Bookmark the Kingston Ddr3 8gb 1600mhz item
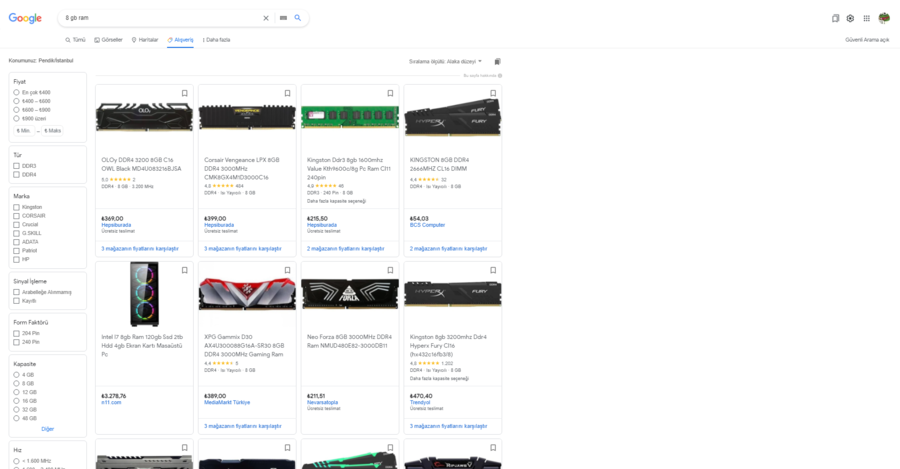This screenshot has height=469, width=900. pos(390,93)
